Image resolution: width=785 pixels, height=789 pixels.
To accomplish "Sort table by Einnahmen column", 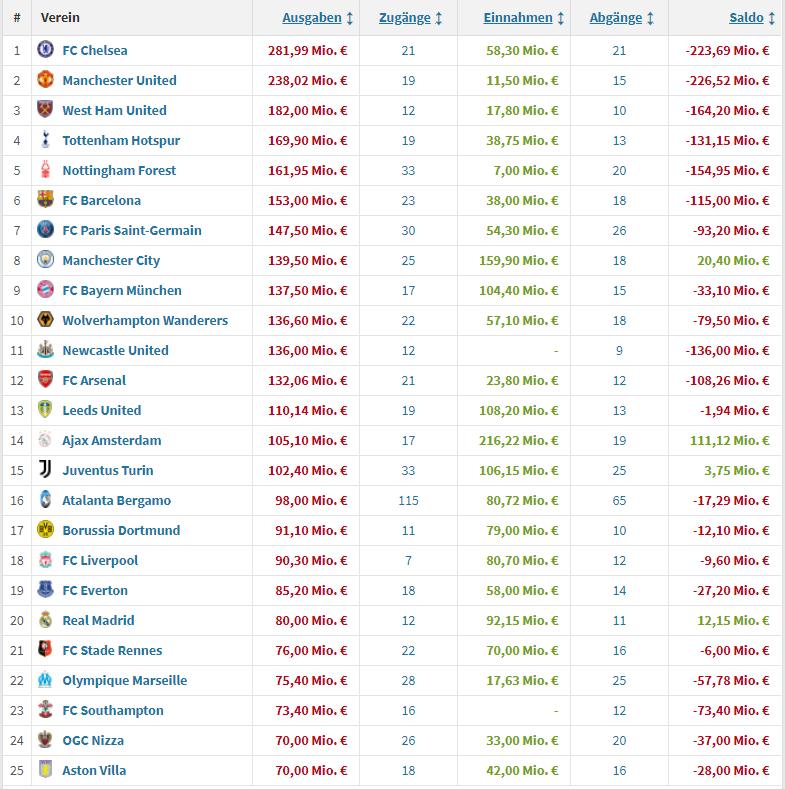I will coord(524,18).
